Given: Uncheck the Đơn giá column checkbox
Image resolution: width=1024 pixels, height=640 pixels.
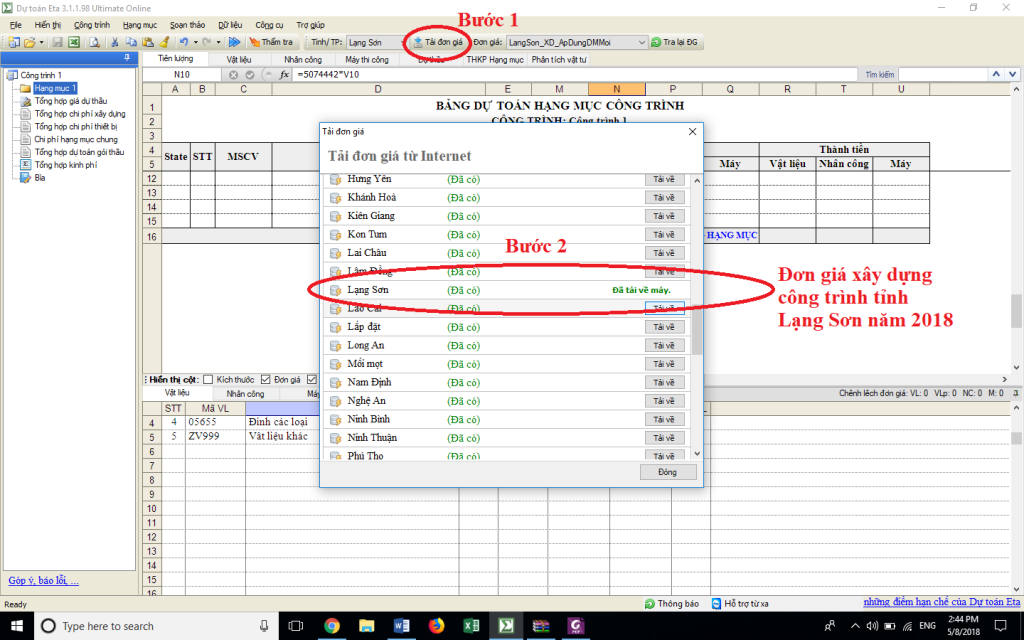Looking at the screenshot, I should click(x=266, y=380).
